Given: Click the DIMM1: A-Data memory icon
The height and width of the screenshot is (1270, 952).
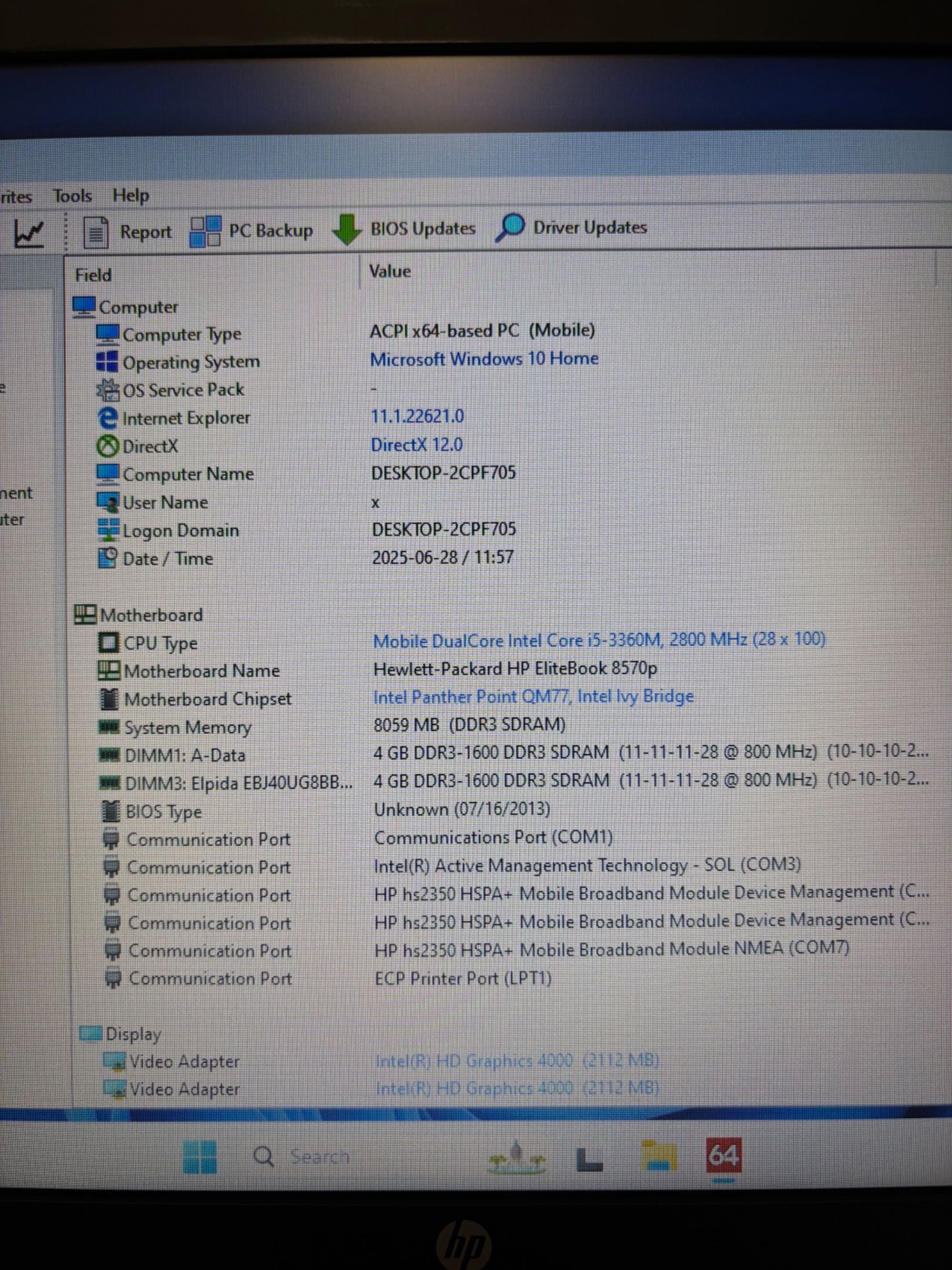Looking at the screenshot, I should pyautogui.click(x=109, y=756).
